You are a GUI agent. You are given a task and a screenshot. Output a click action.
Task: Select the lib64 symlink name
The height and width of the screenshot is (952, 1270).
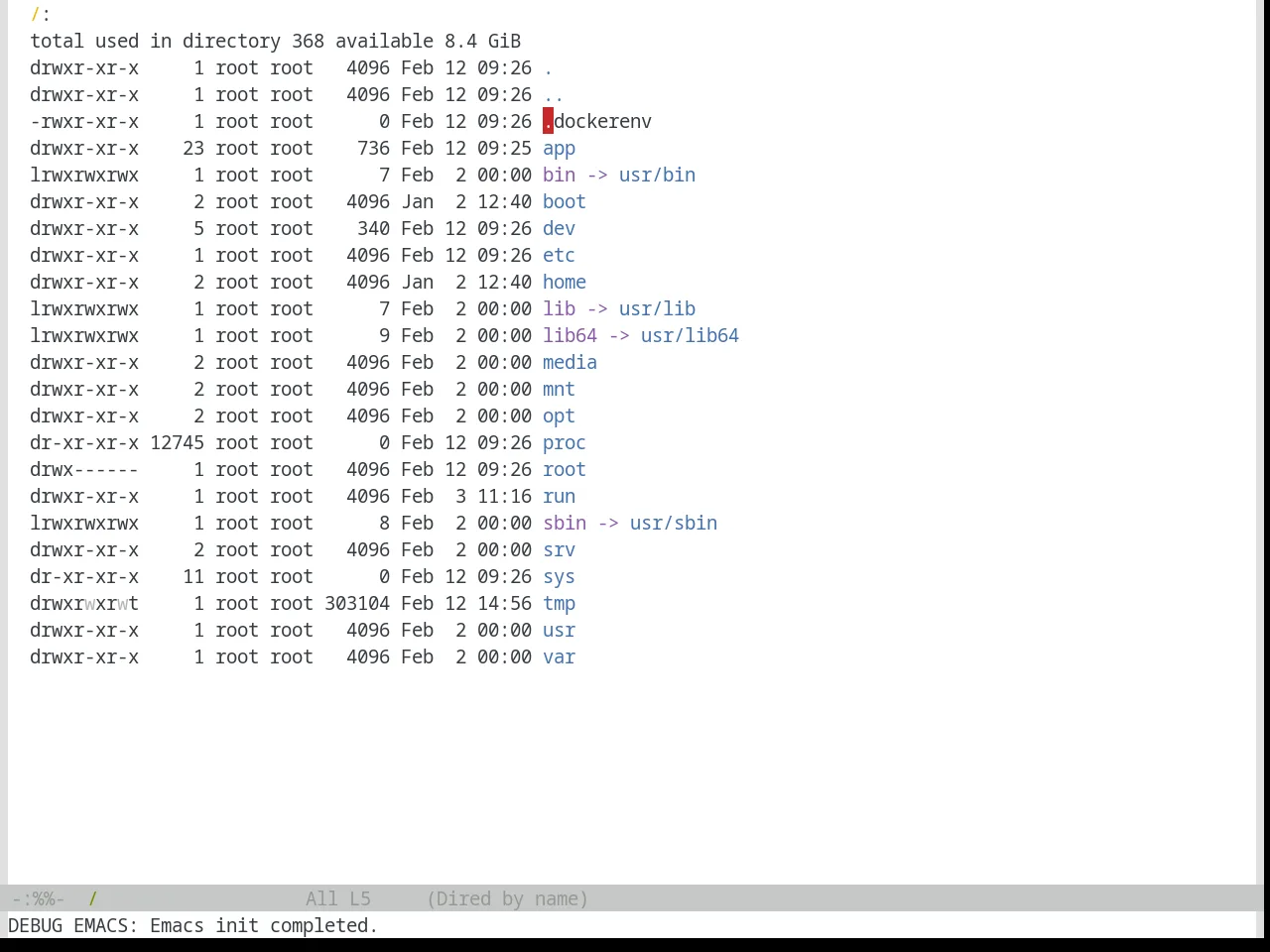[570, 336]
